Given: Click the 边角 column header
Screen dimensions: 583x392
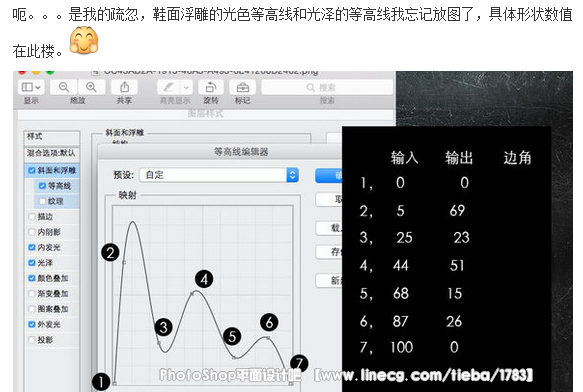Looking at the screenshot, I should click(517, 158).
